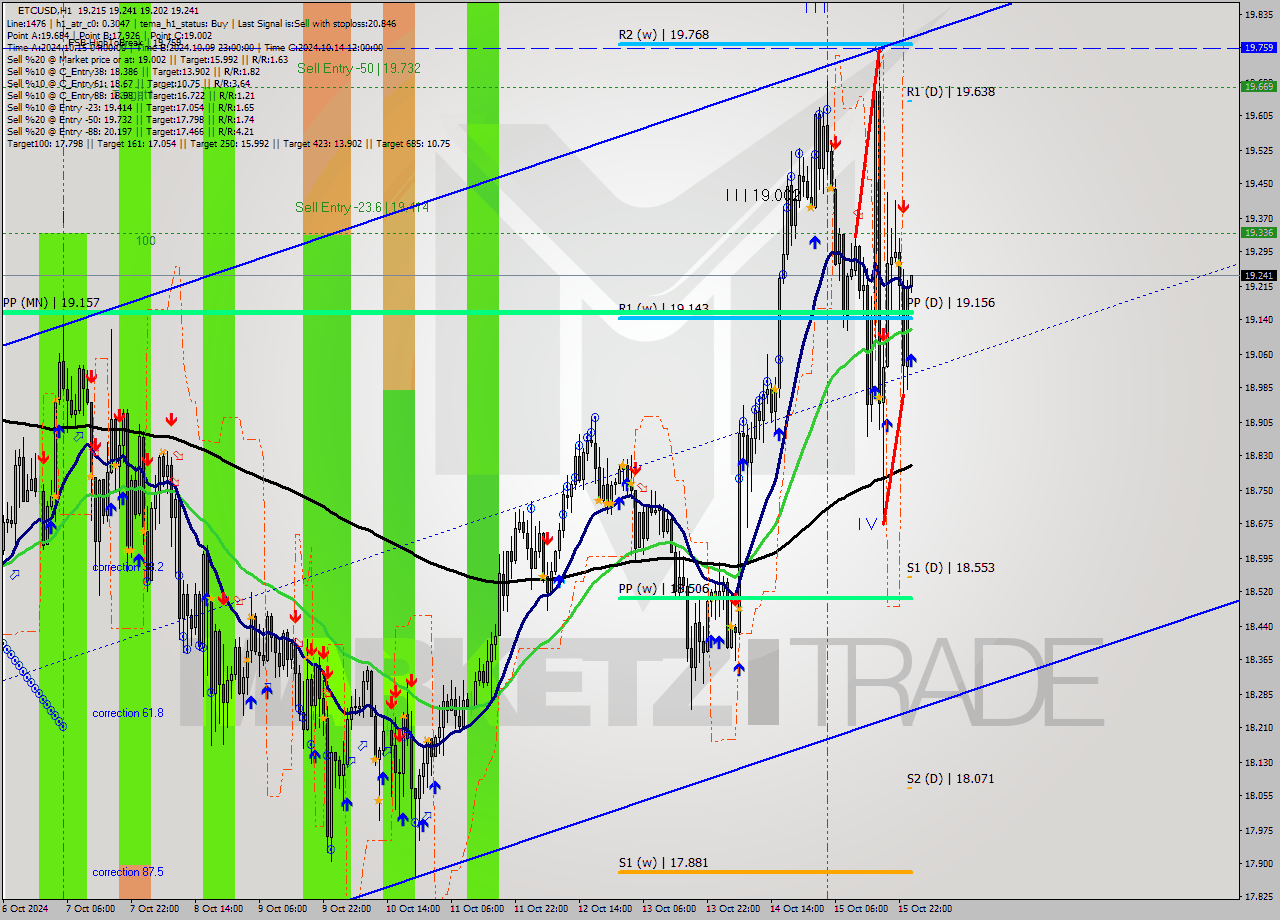The image size is (1280, 920).
Task: Select the 'Sell Entry -50 | 19.732' label
Action: click(x=358, y=68)
